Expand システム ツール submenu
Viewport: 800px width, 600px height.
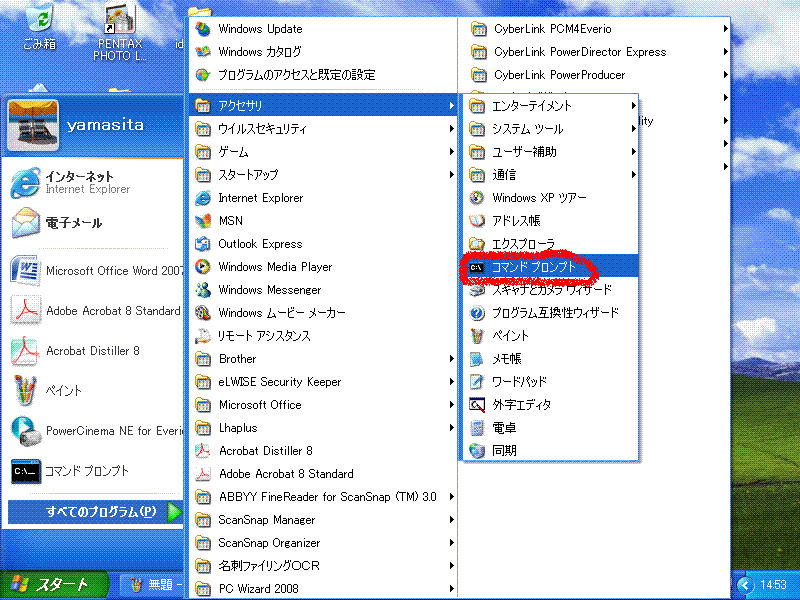coord(551,129)
